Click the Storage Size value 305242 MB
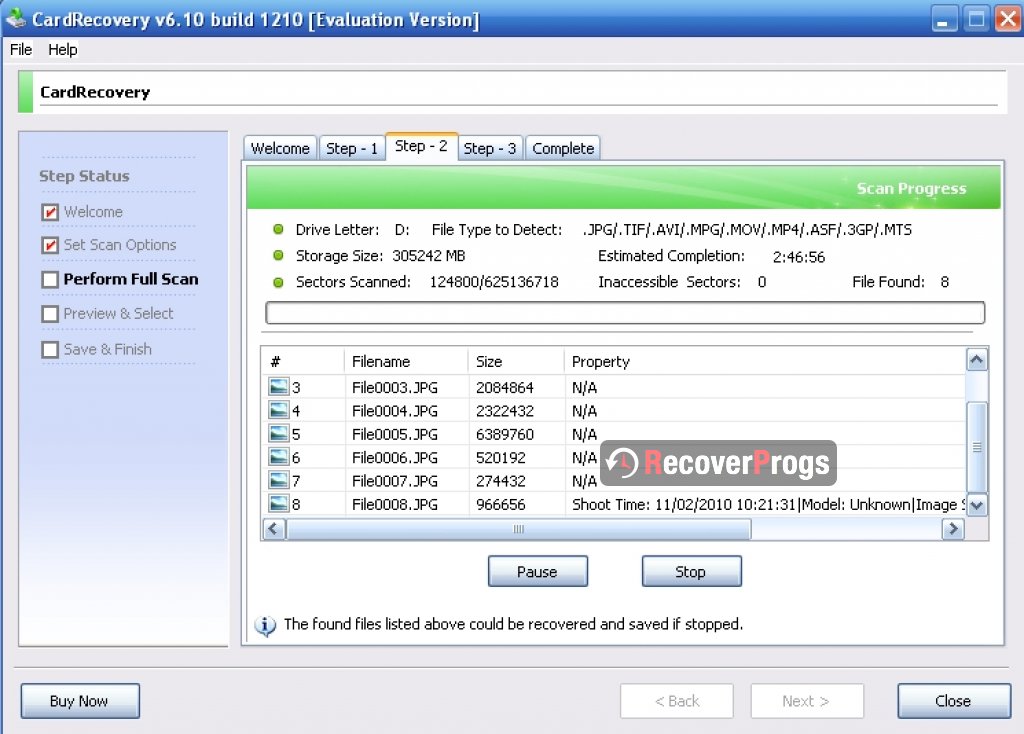 click(x=428, y=255)
